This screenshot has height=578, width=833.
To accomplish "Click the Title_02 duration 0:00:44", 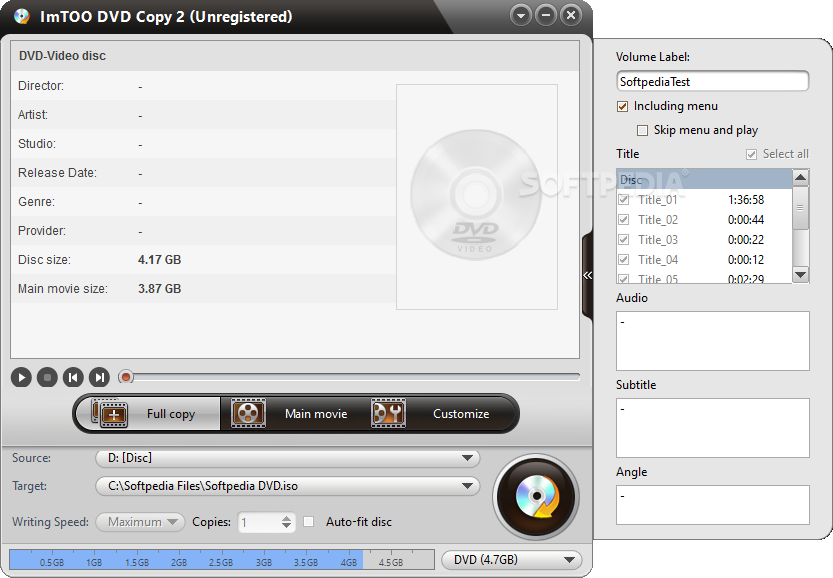I will (746, 219).
